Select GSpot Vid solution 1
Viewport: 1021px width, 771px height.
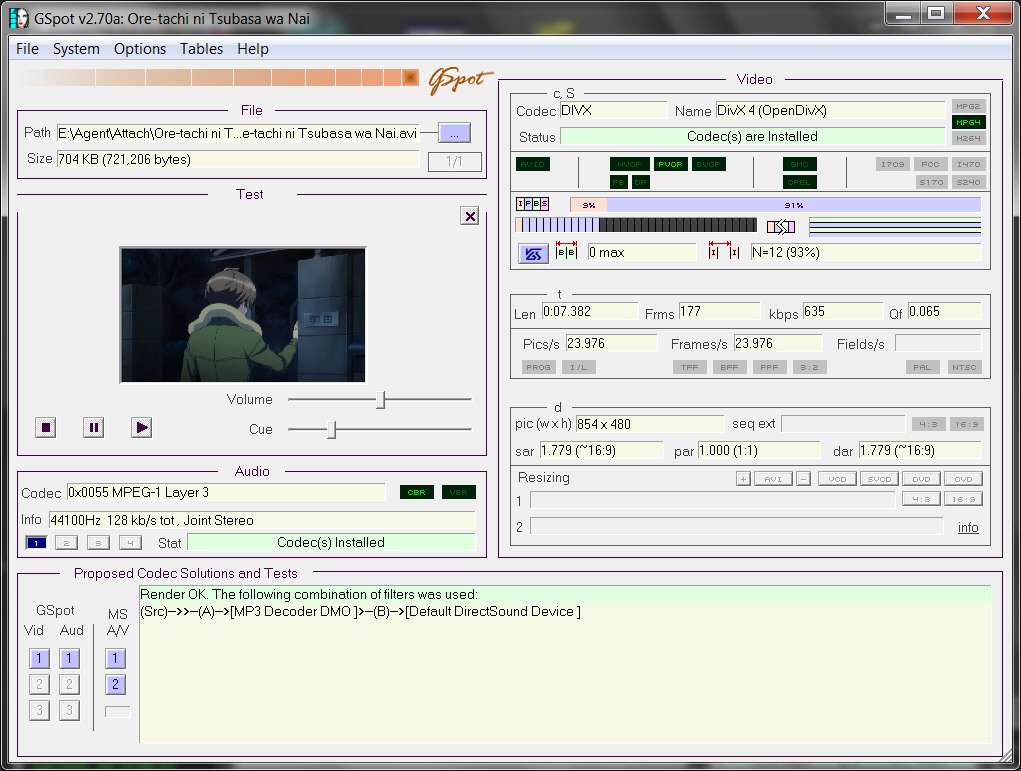click(39, 658)
